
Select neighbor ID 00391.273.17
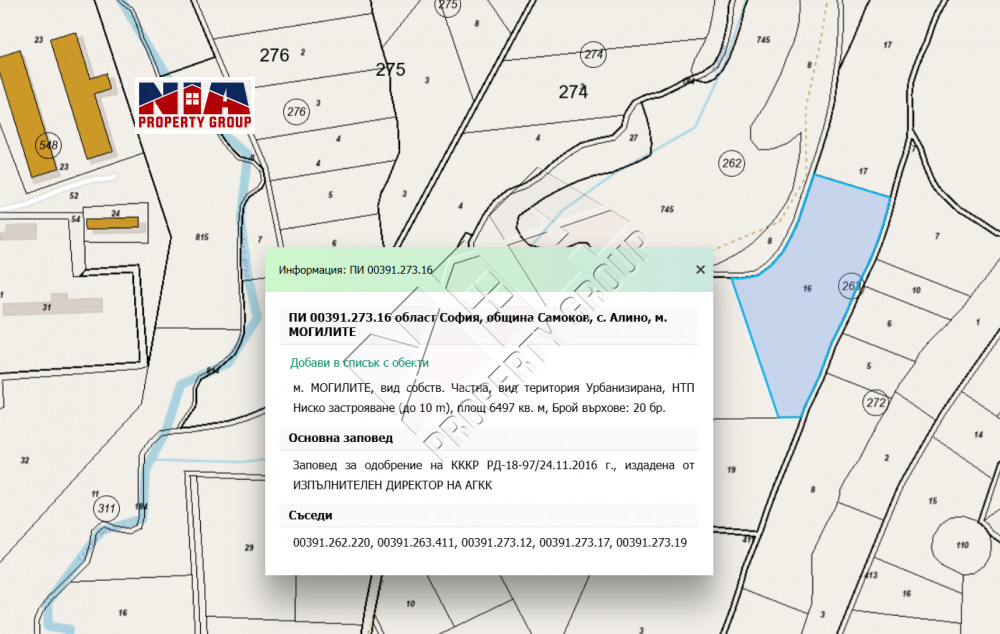[x=575, y=543]
